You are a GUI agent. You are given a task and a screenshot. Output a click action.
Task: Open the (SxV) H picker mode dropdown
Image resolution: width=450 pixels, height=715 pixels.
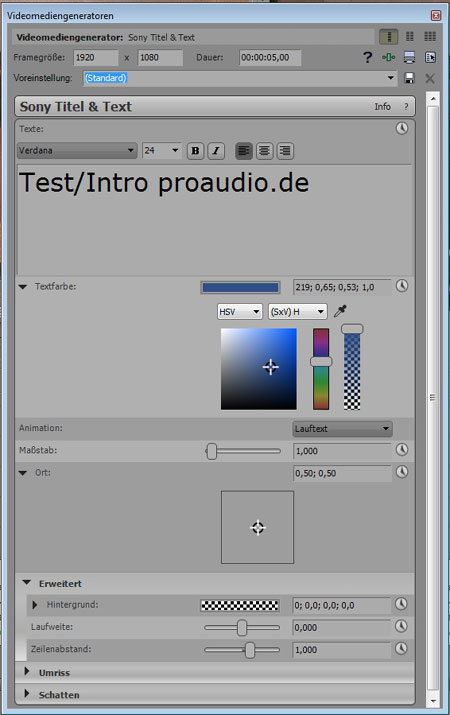pos(297,312)
